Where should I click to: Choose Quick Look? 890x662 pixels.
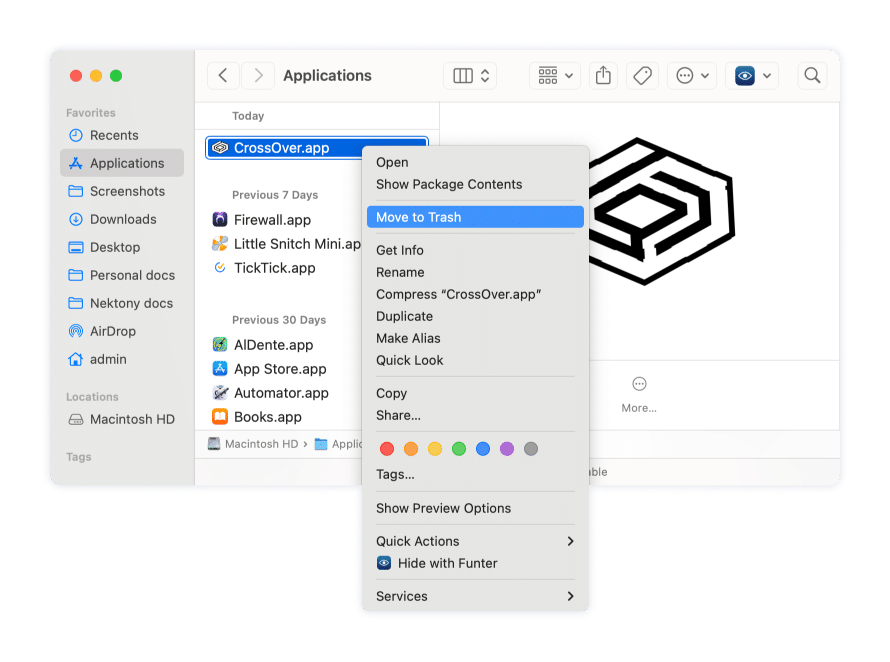click(x=475, y=361)
